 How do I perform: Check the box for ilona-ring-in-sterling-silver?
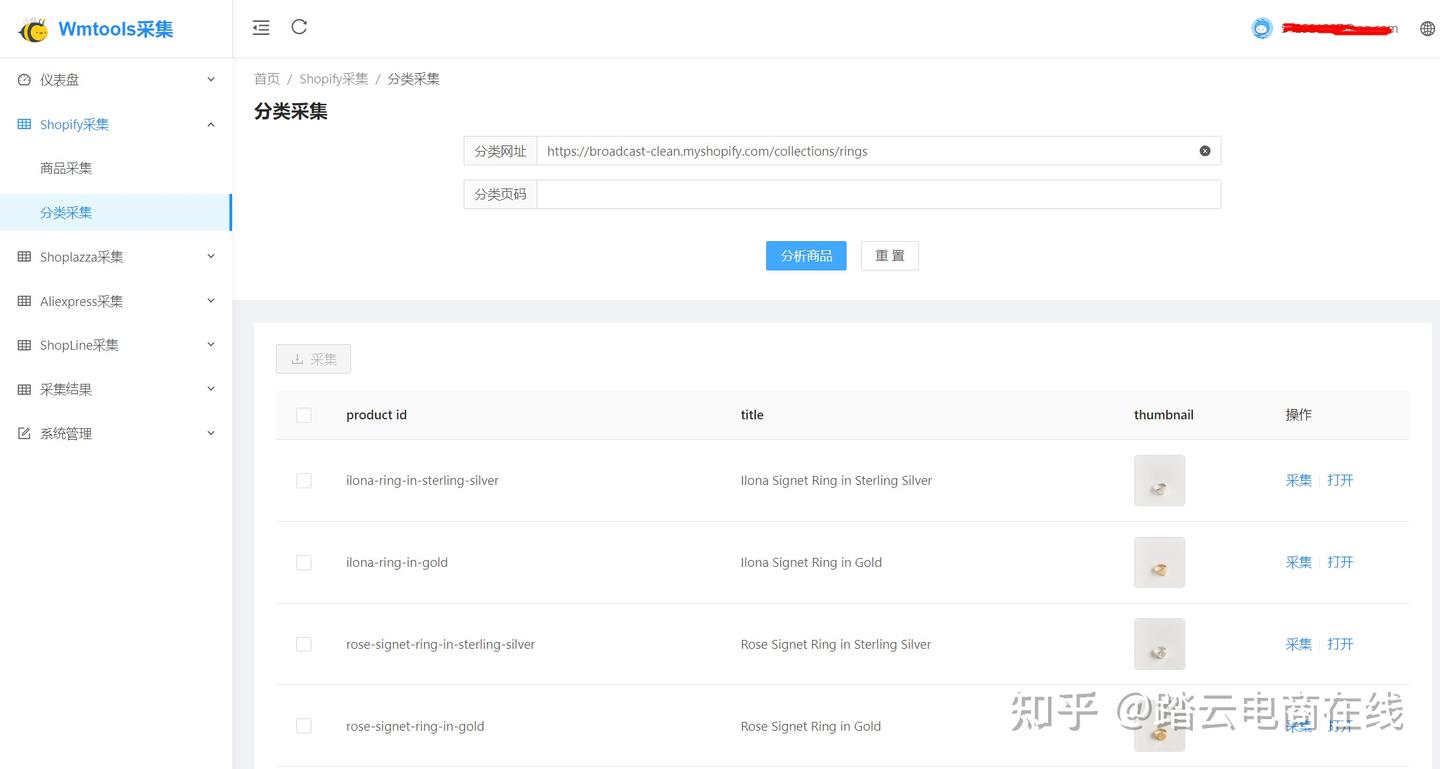tap(304, 480)
